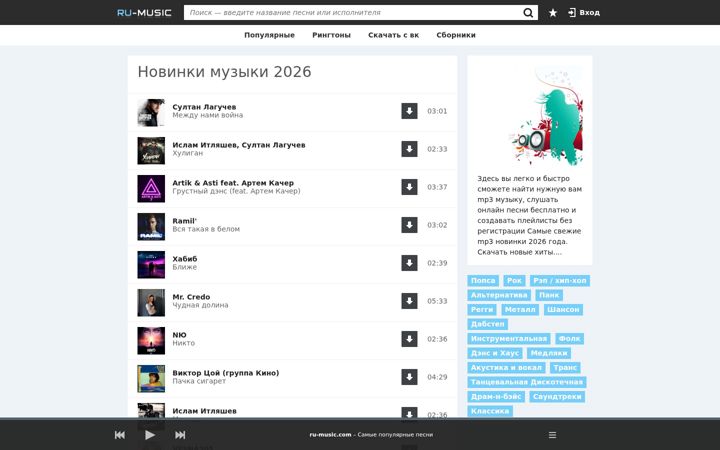The width and height of the screenshot is (720, 450).
Task: Open the Инструментальная genre tag
Action: pos(509,339)
